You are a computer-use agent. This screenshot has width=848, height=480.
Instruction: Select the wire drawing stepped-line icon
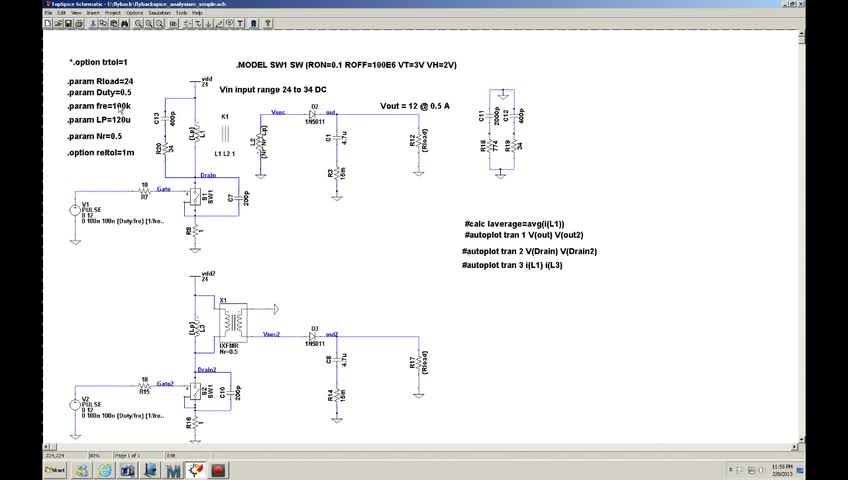click(x=198, y=23)
